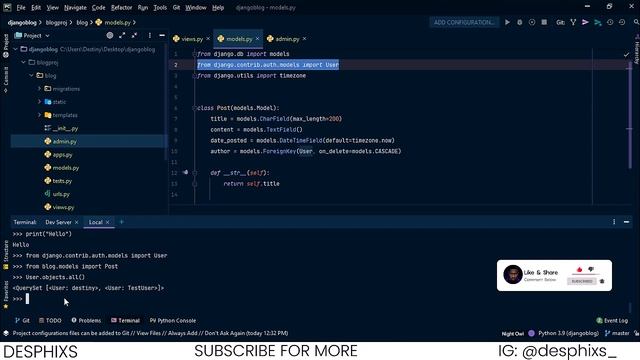Screen dimensions: 640x360
Task: Open the Refactor menu
Action: tap(122, 7)
